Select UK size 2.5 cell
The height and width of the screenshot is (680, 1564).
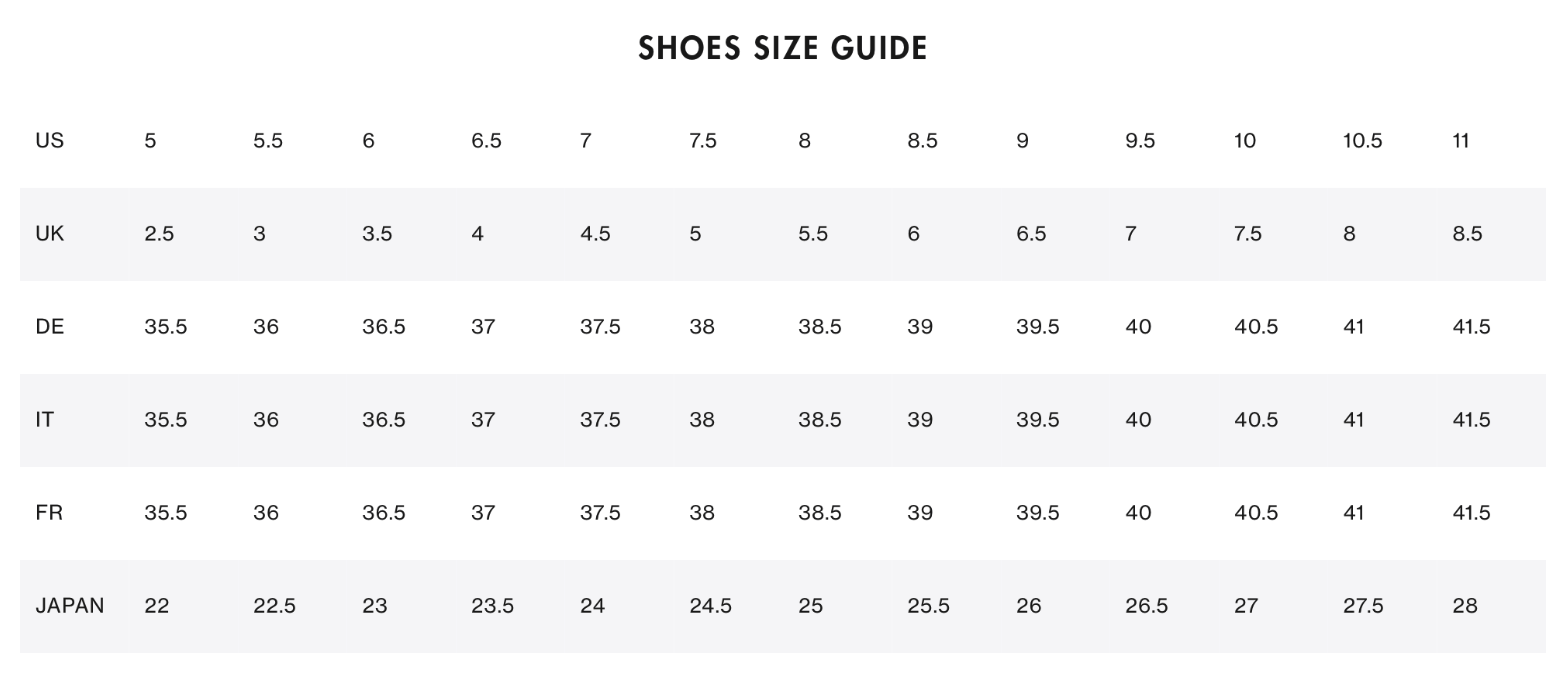click(158, 234)
